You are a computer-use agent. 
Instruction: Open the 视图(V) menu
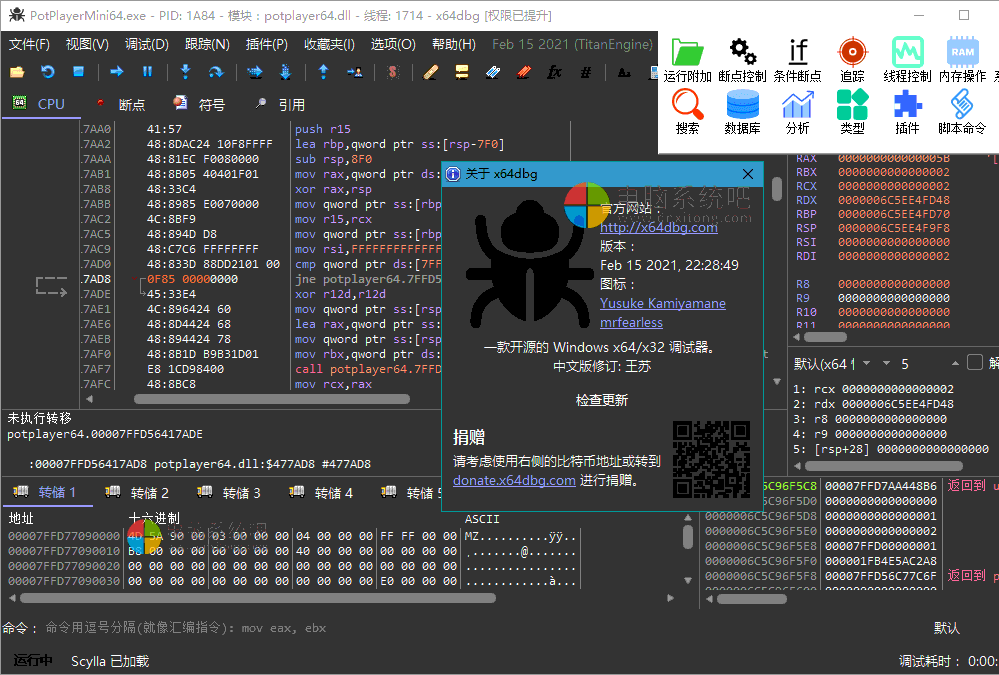click(x=87, y=44)
